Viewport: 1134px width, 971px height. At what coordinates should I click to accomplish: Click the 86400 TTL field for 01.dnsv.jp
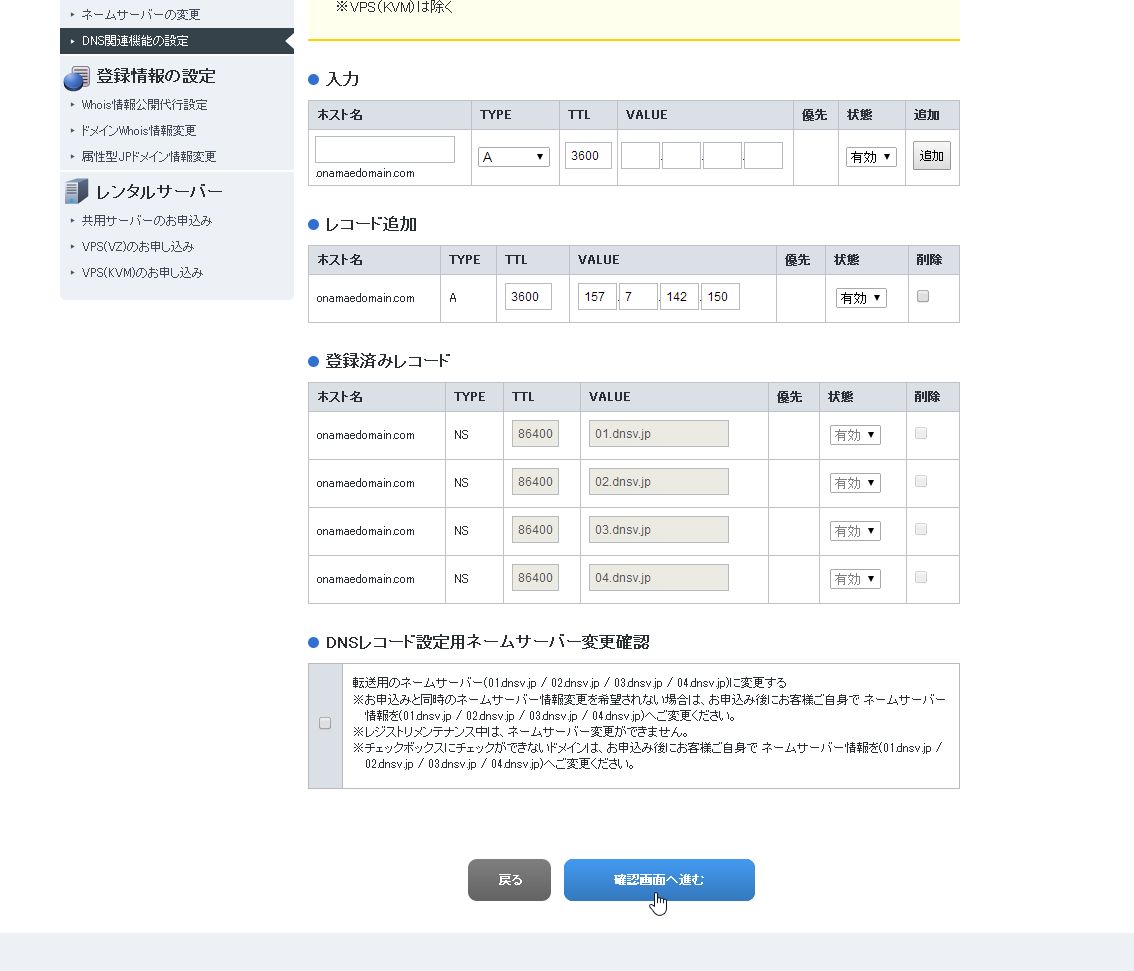coord(535,434)
